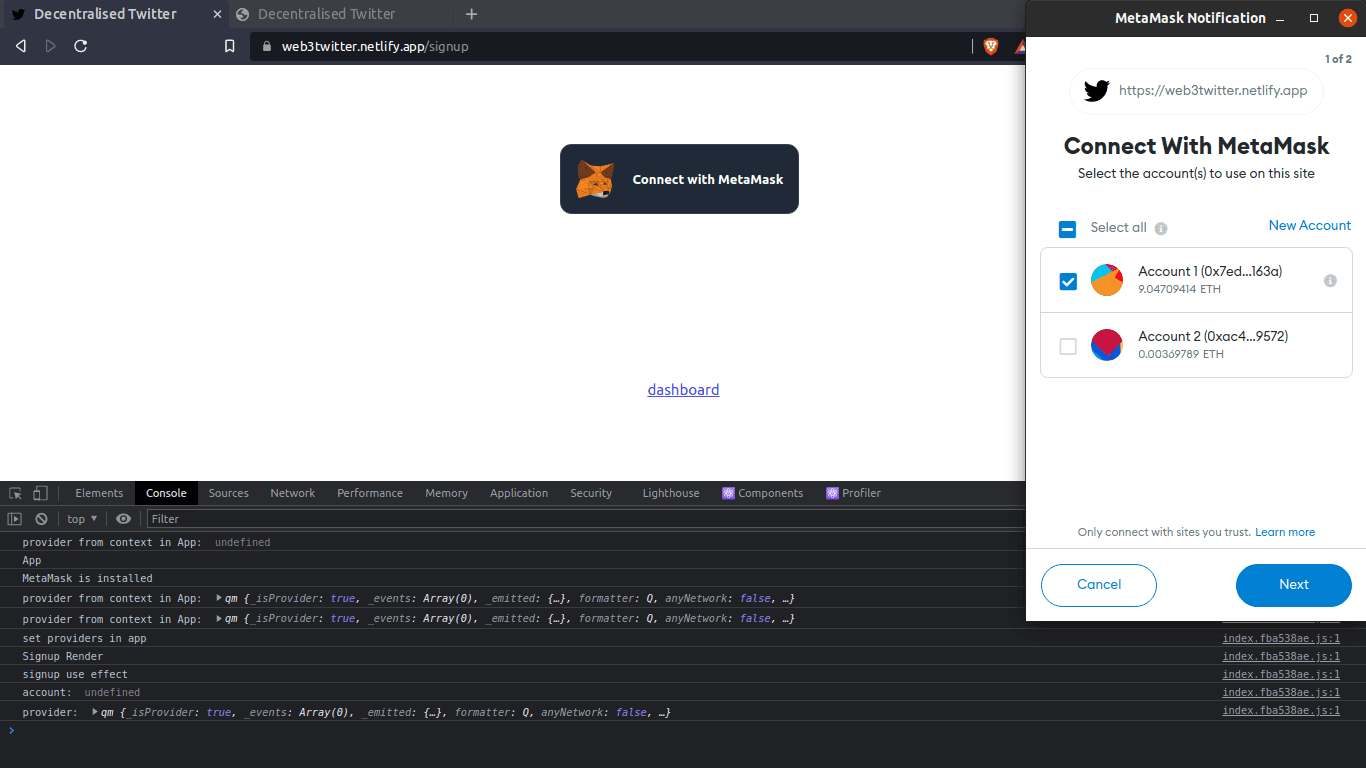
Task: Click the console prompt input line
Action: point(683,730)
